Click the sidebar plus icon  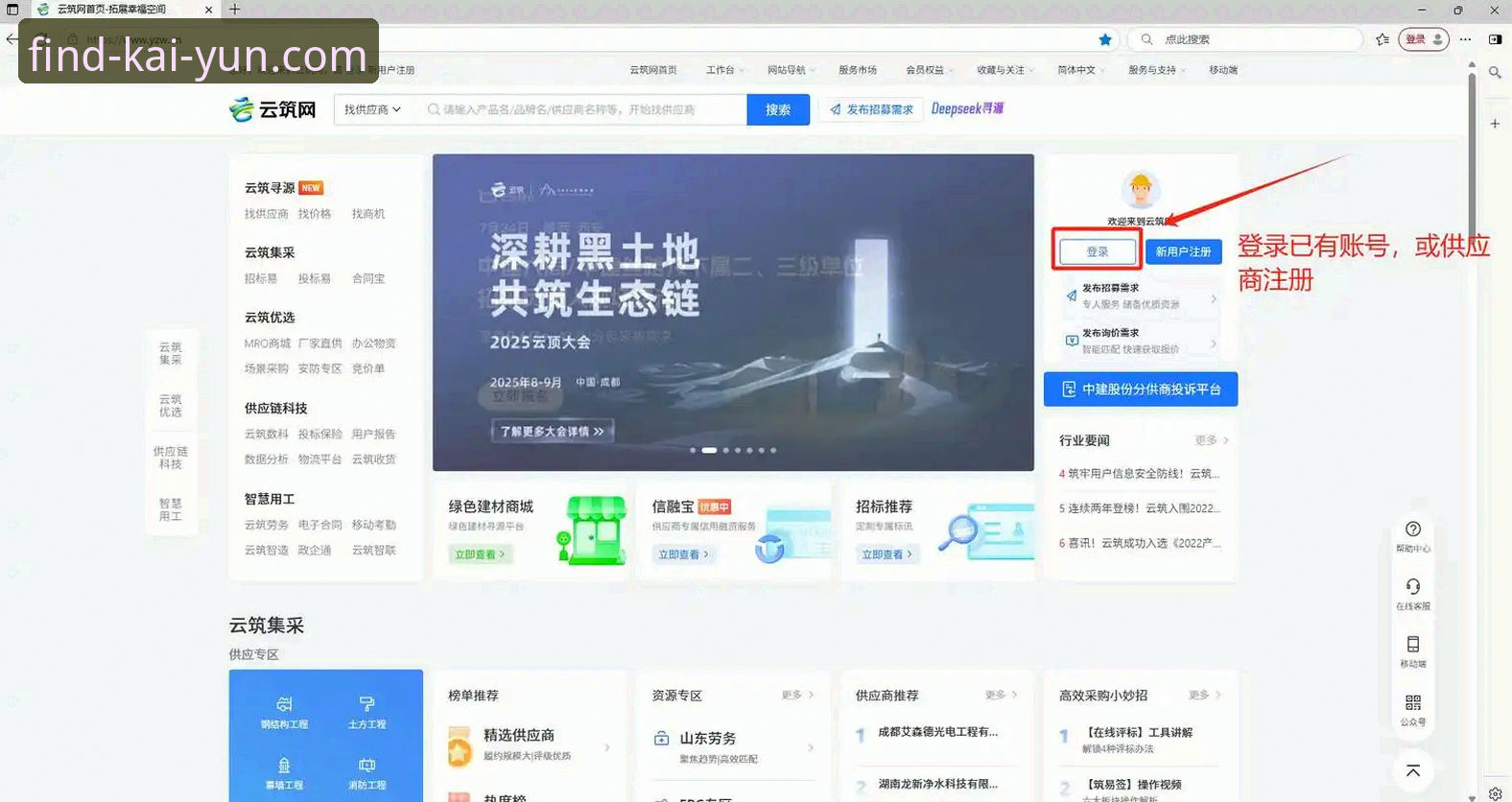click(x=1495, y=124)
